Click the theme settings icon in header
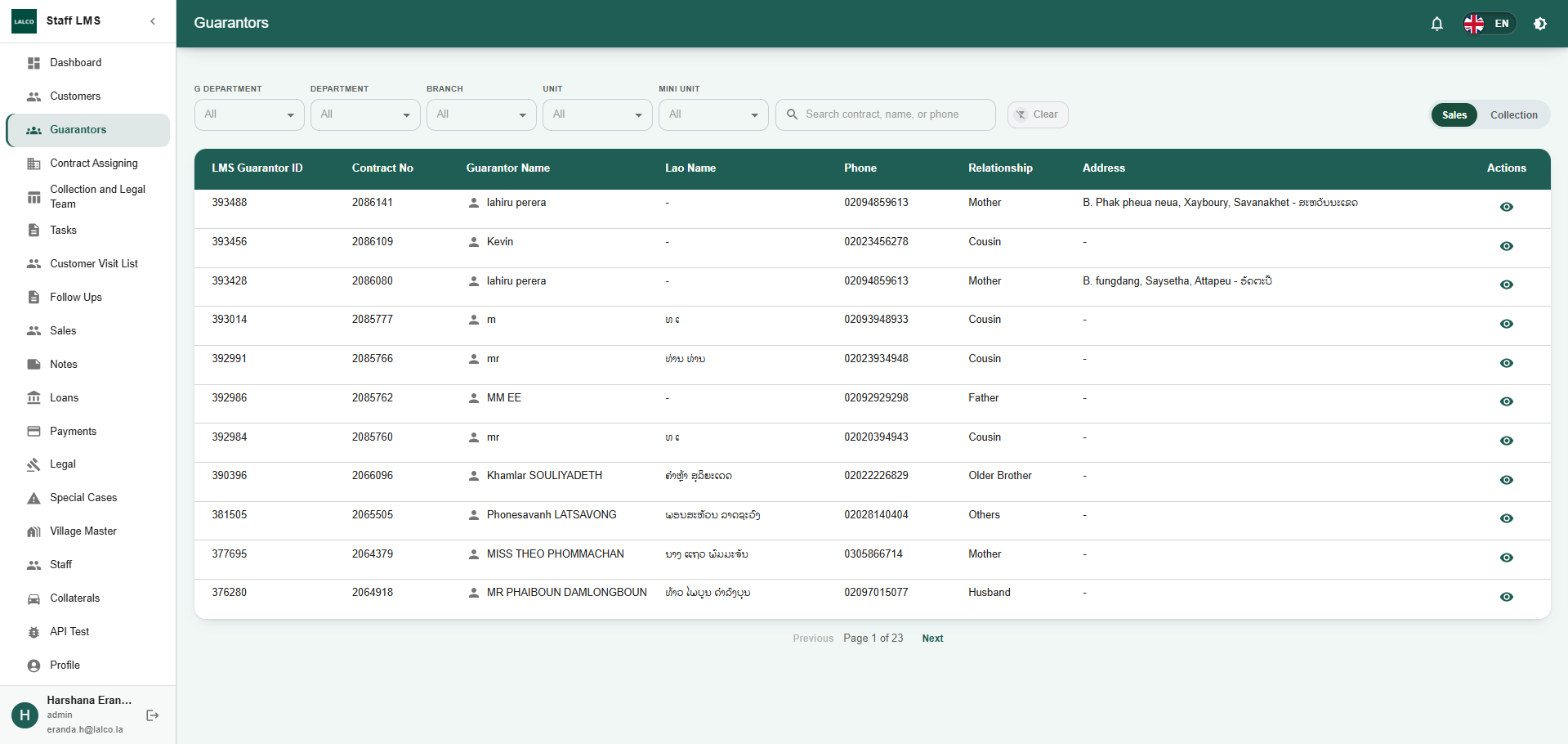Viewport: 1568px width, 744px height. [1540, 24]
